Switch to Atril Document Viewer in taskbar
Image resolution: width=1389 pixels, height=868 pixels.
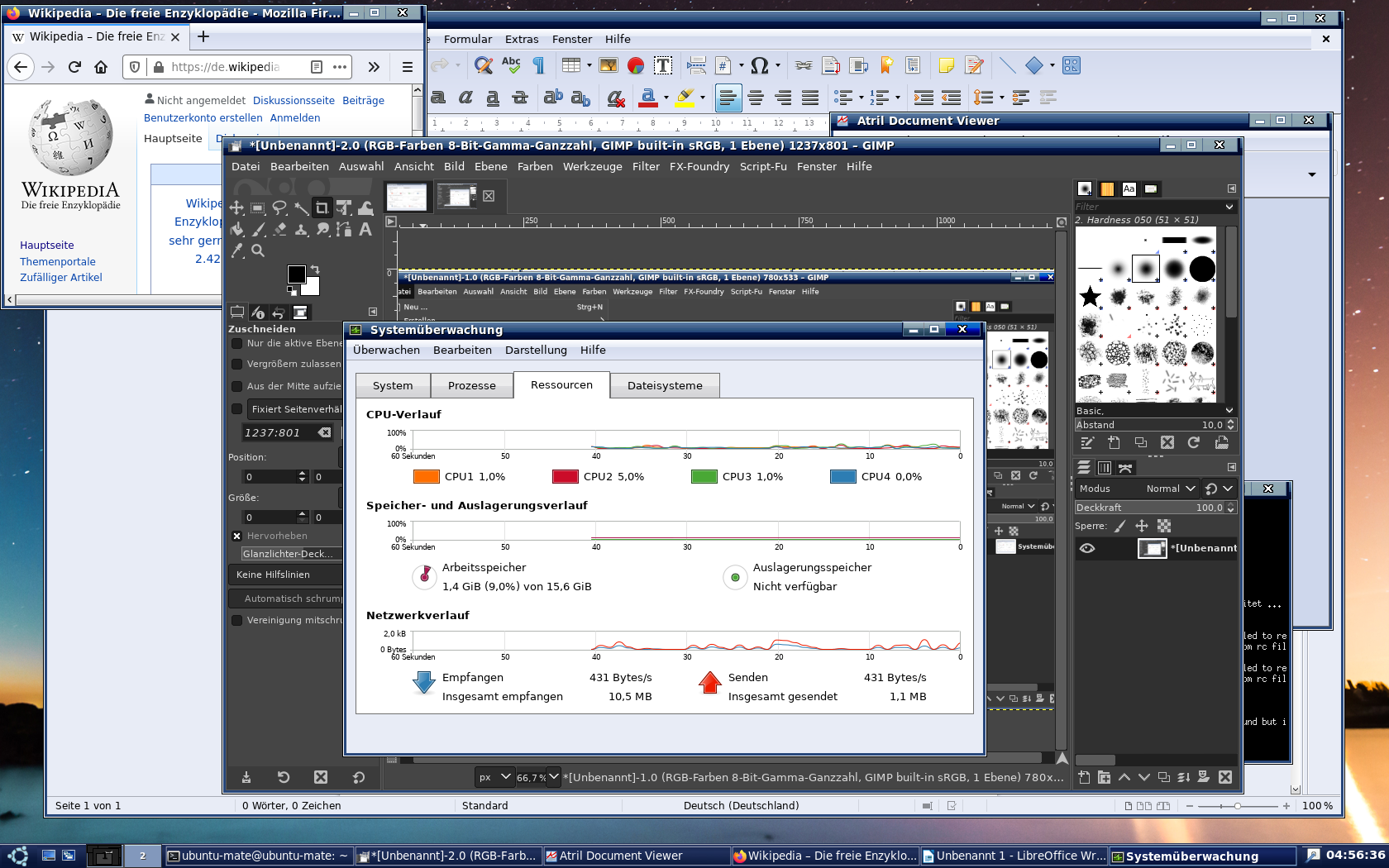click(x=637, y=856)
